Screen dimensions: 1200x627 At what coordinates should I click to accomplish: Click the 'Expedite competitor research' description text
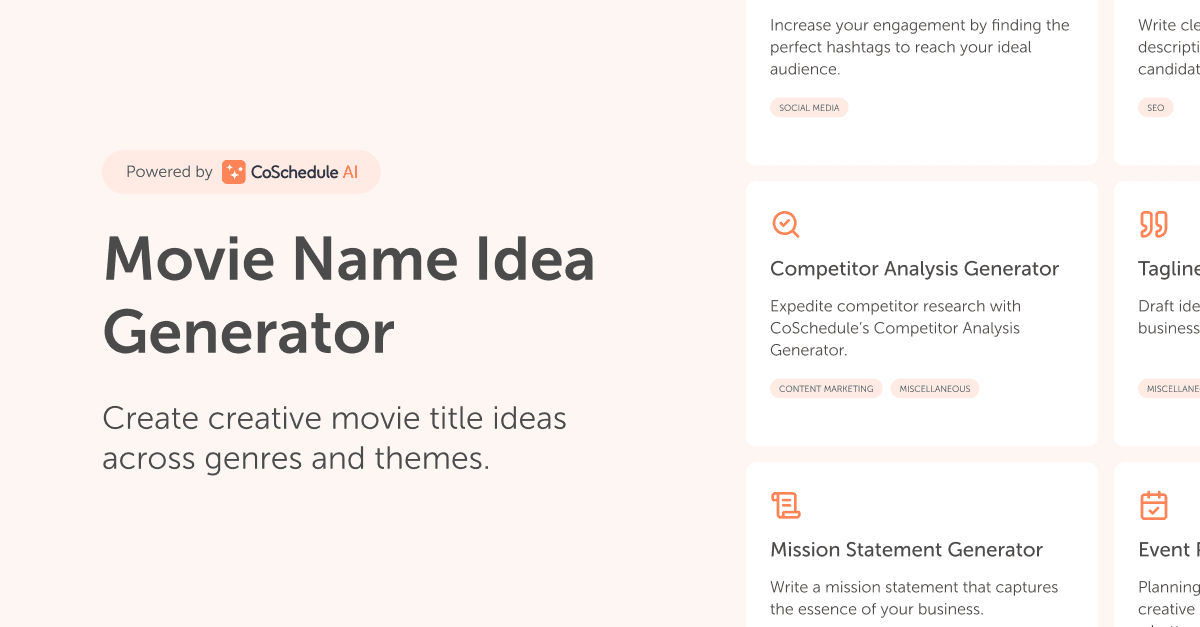coord(895,328)
